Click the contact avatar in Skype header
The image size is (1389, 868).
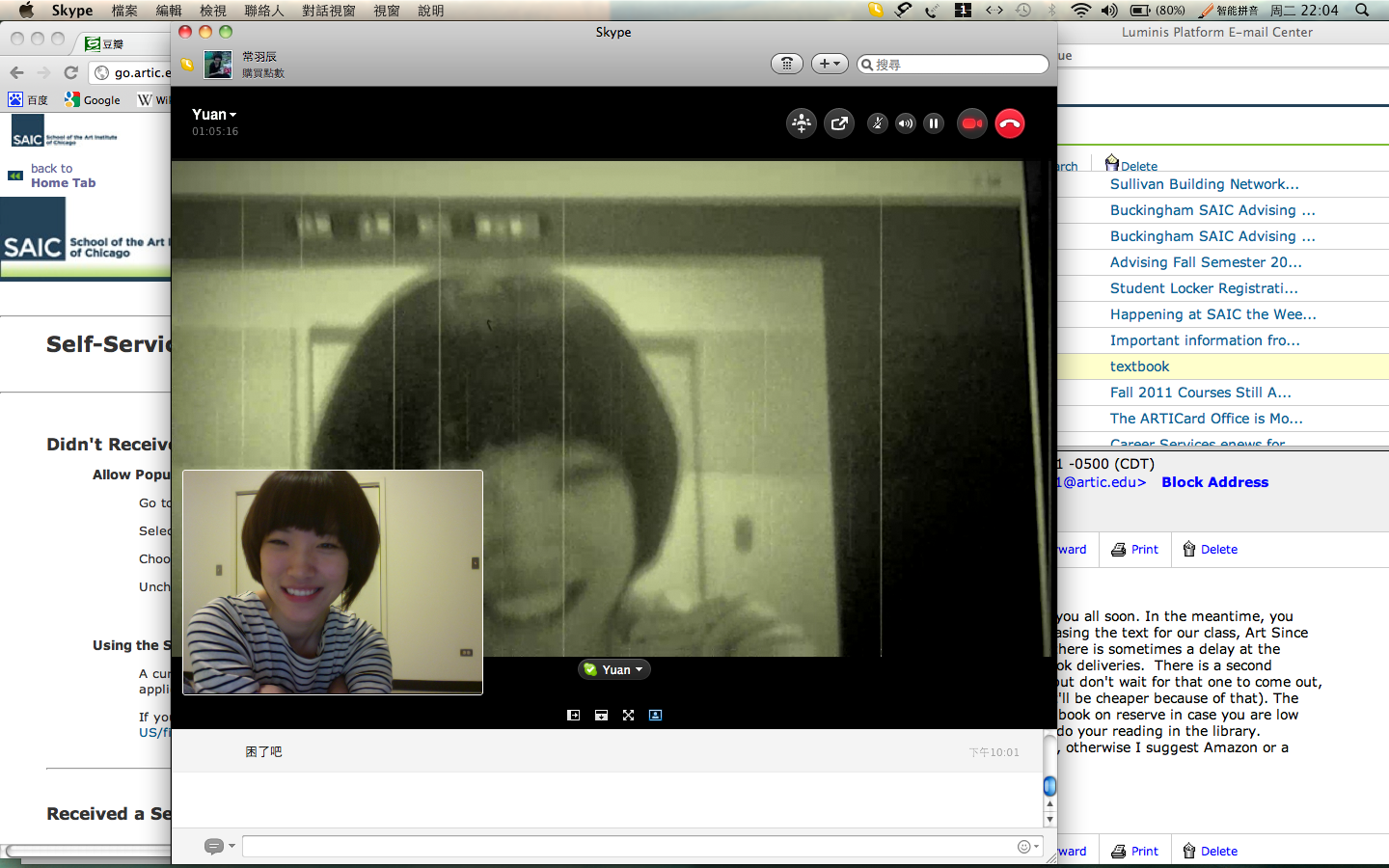click(218, 65)
